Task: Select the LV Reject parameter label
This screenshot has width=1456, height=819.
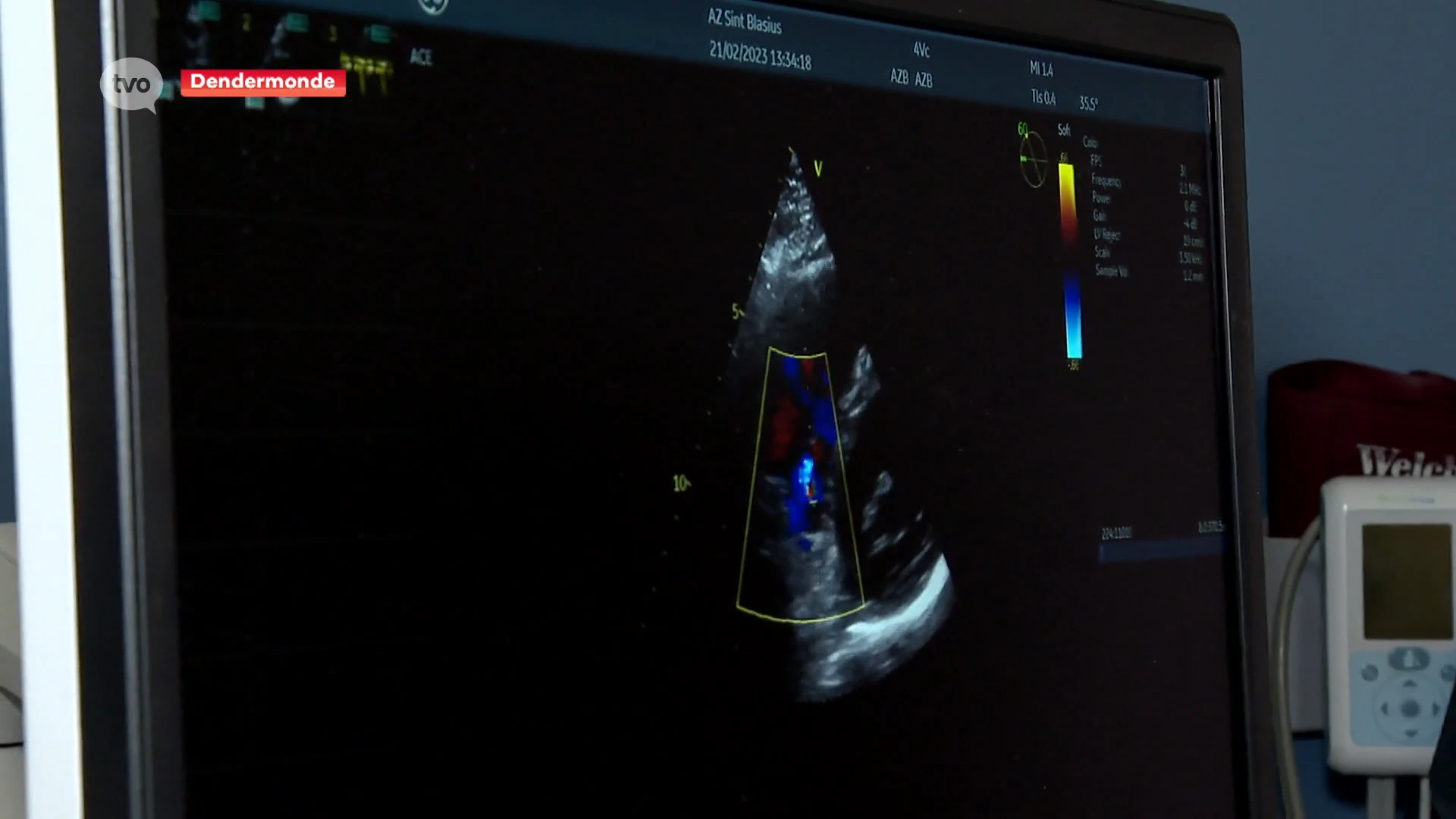Action: (1106, 234)
